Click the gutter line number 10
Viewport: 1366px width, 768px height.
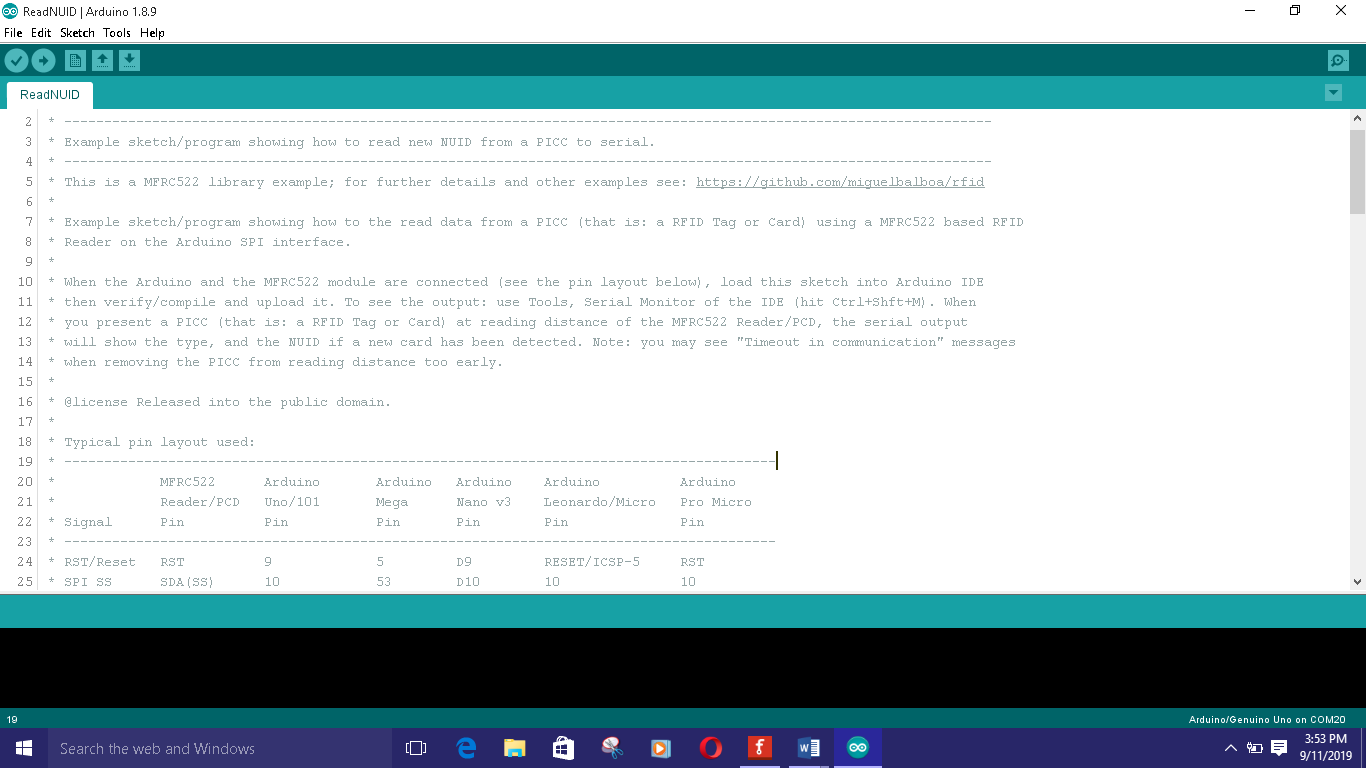[25, 282]
